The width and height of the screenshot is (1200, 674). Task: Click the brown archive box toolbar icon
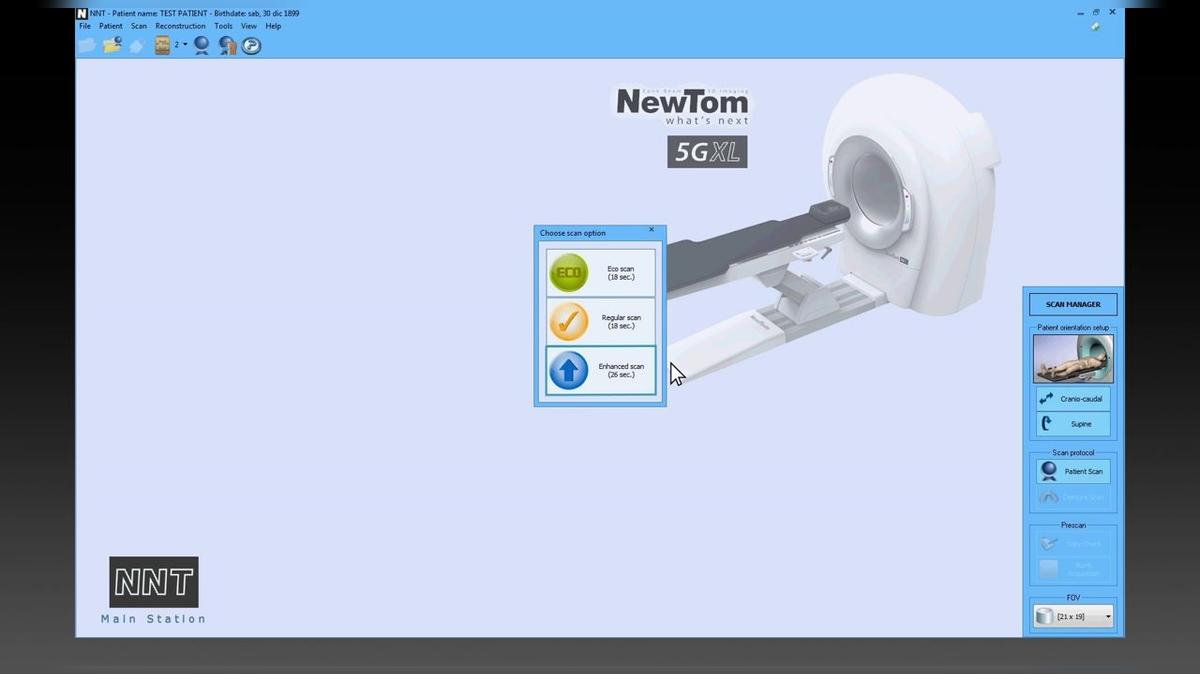click(163, 45)
